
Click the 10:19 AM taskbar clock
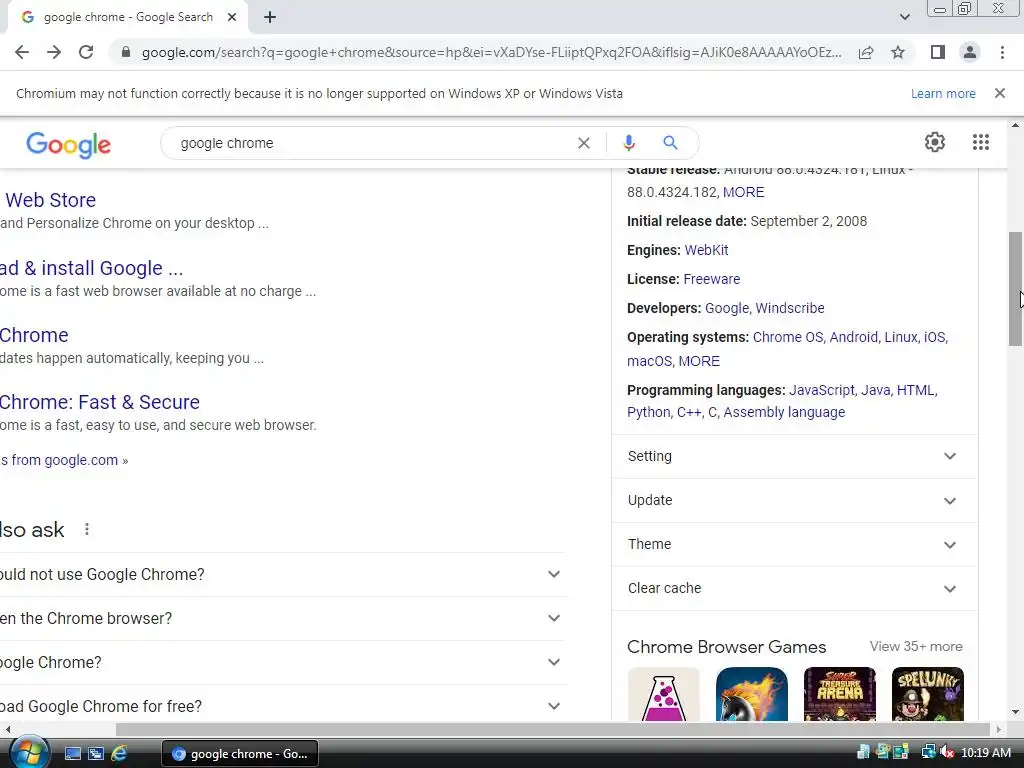click(985, 753)
